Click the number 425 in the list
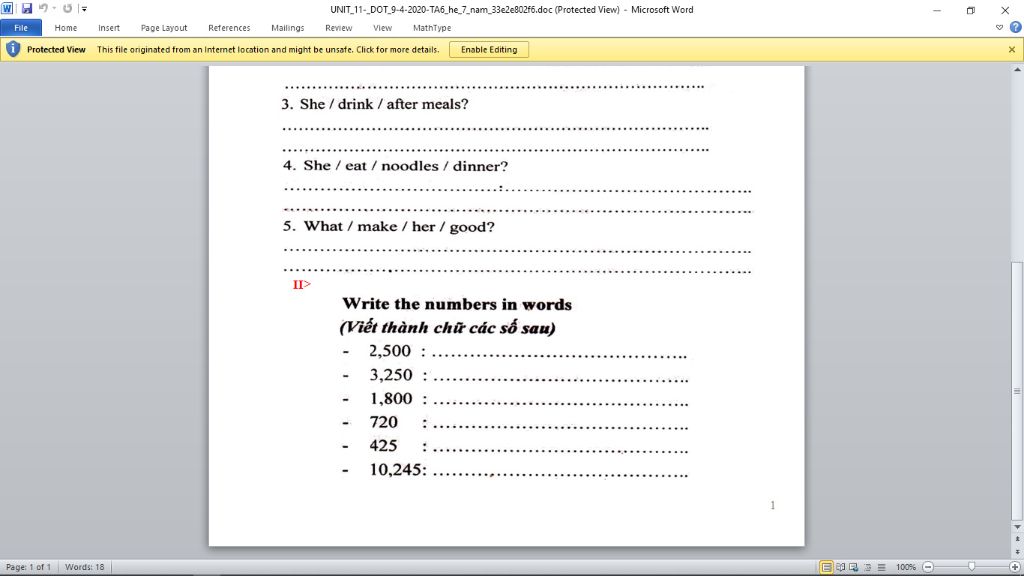The image size is (1024, 576). pos(383,445)
